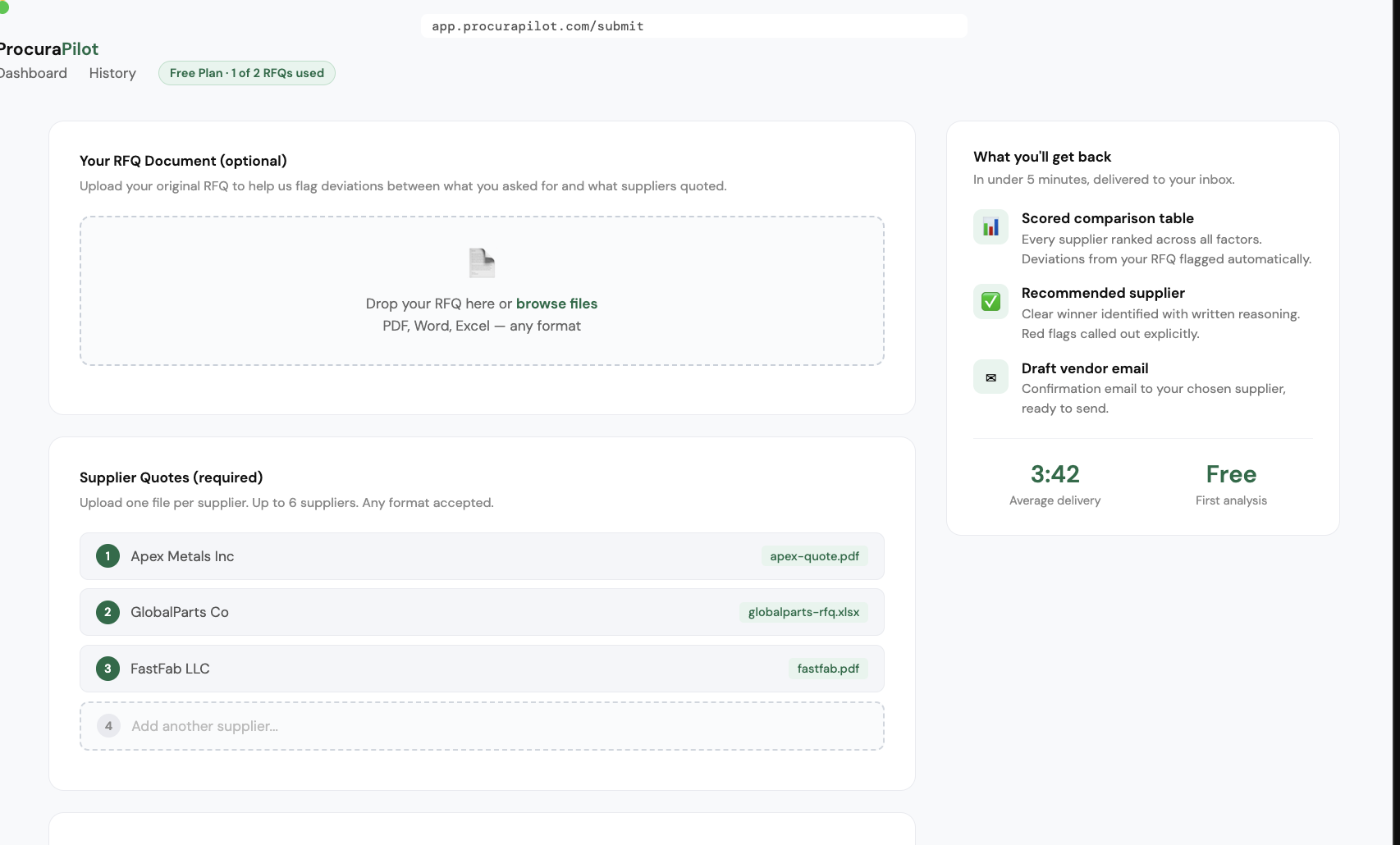This screenshot has height=845, width=1400.
Task: Click the browse files link
Action: [x=556, y=304]
